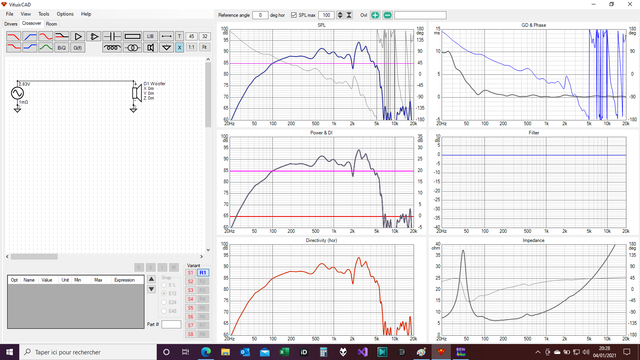The width and height of the screenshot is (640, 360).
Task: Click the SPL max value field
Action: tap(326, 15)
